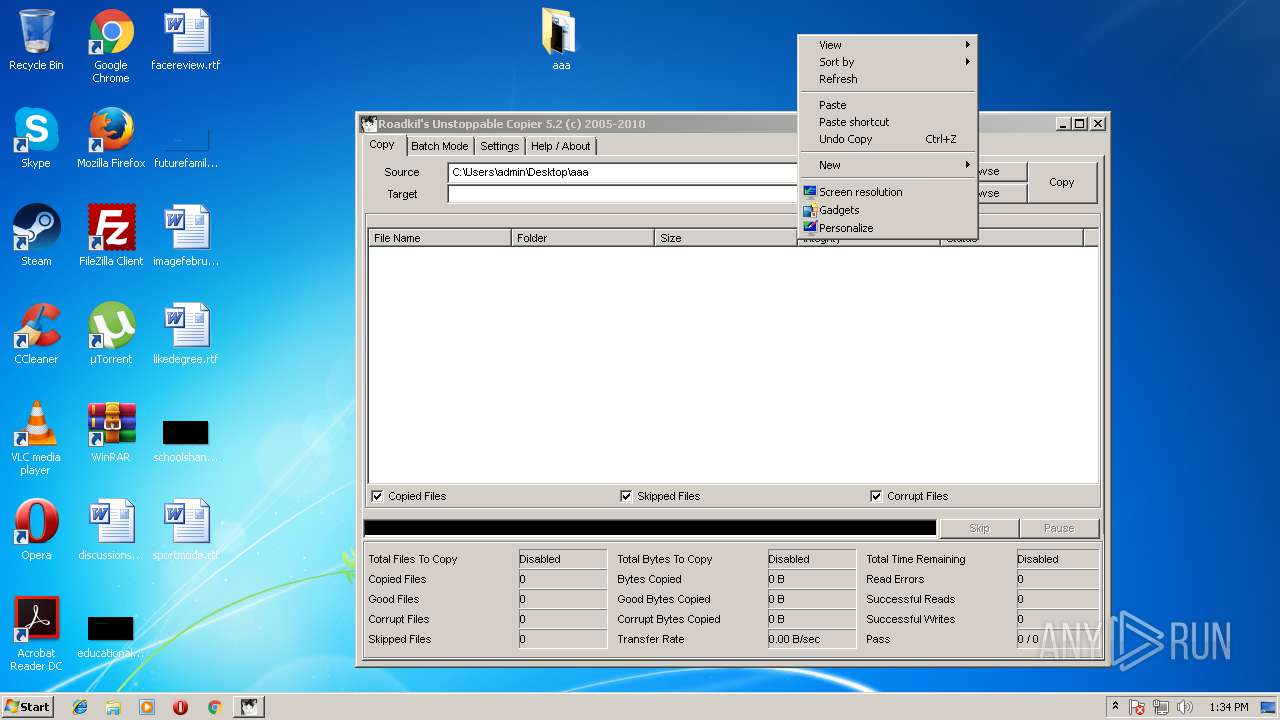Viewport: 1280px width, 720px height.
Task: Uncheck the Corrupt Files checkbox
Action: pyautogui.click(x=876, y=496)
